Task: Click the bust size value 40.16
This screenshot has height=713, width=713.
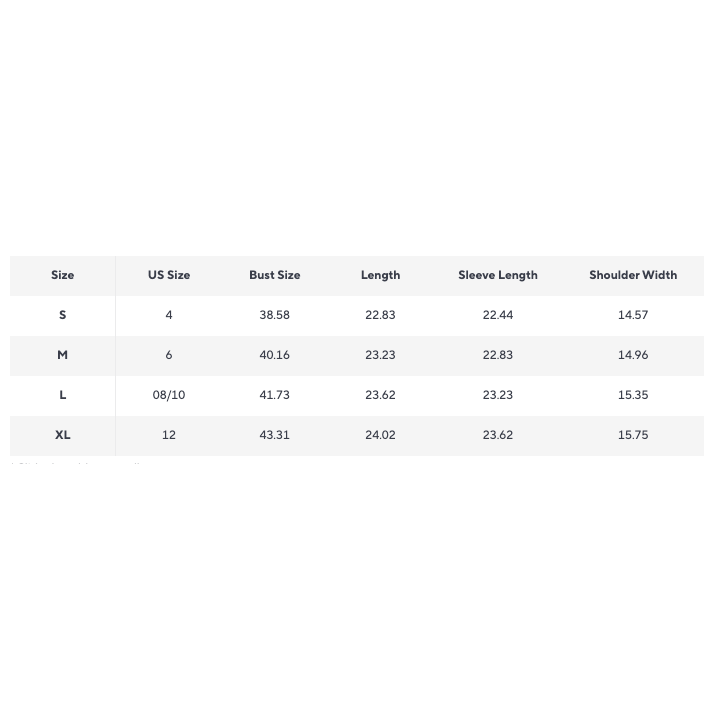Action: [275, 355]
